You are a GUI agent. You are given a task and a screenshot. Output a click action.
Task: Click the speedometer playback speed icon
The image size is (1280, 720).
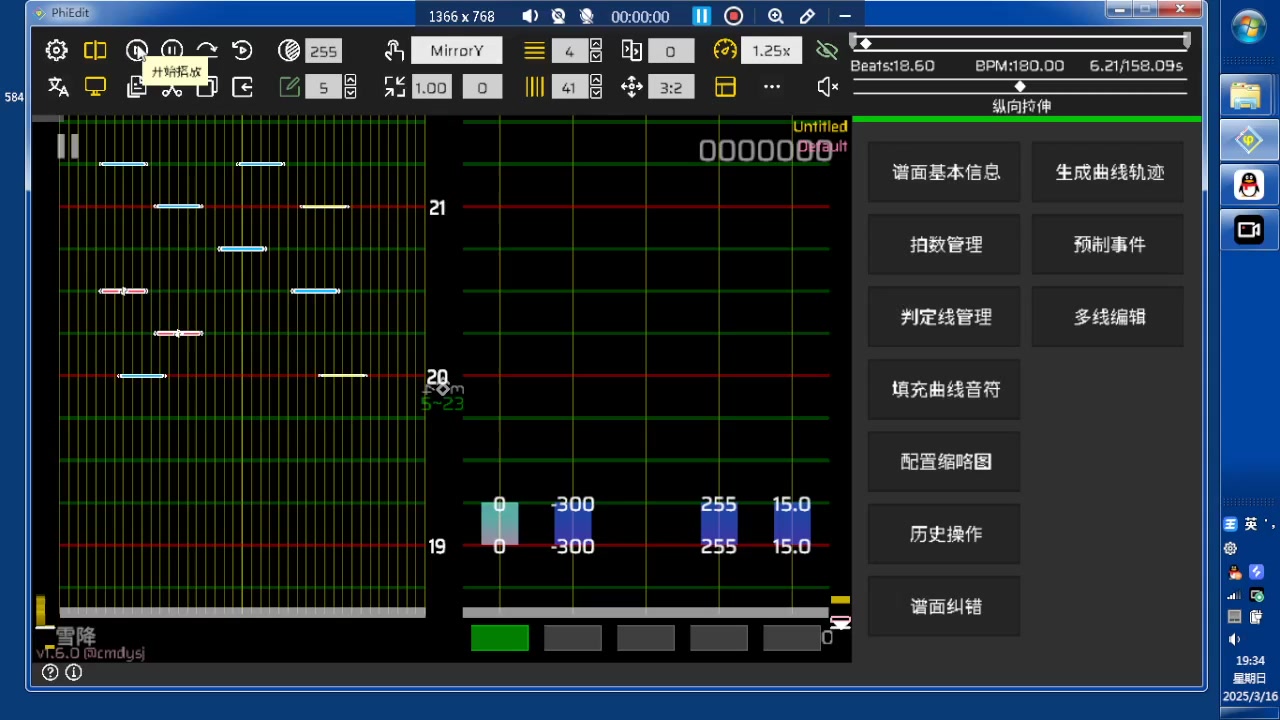(725, 51)
